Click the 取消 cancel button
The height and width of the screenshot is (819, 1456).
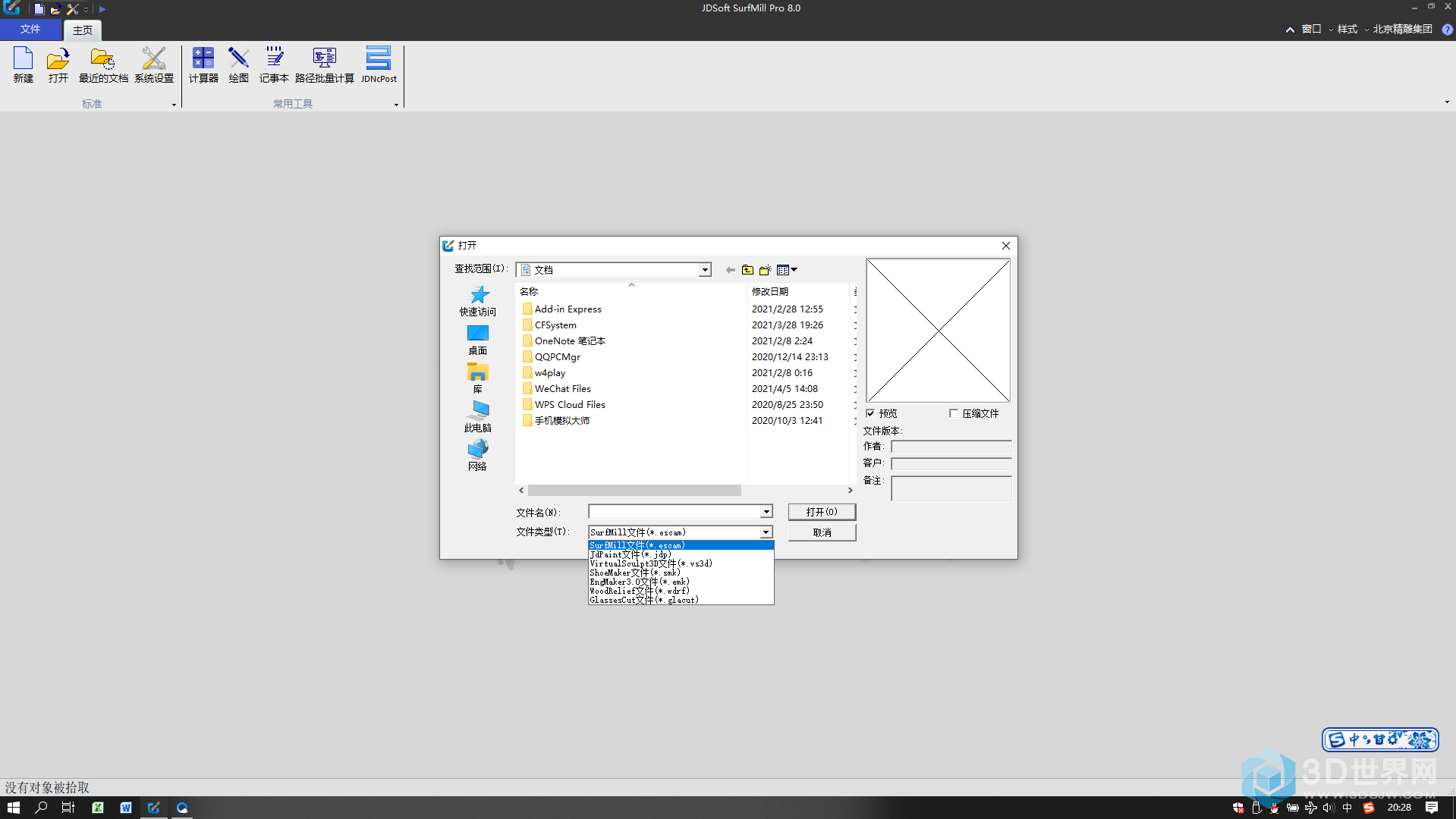[822, 532]
